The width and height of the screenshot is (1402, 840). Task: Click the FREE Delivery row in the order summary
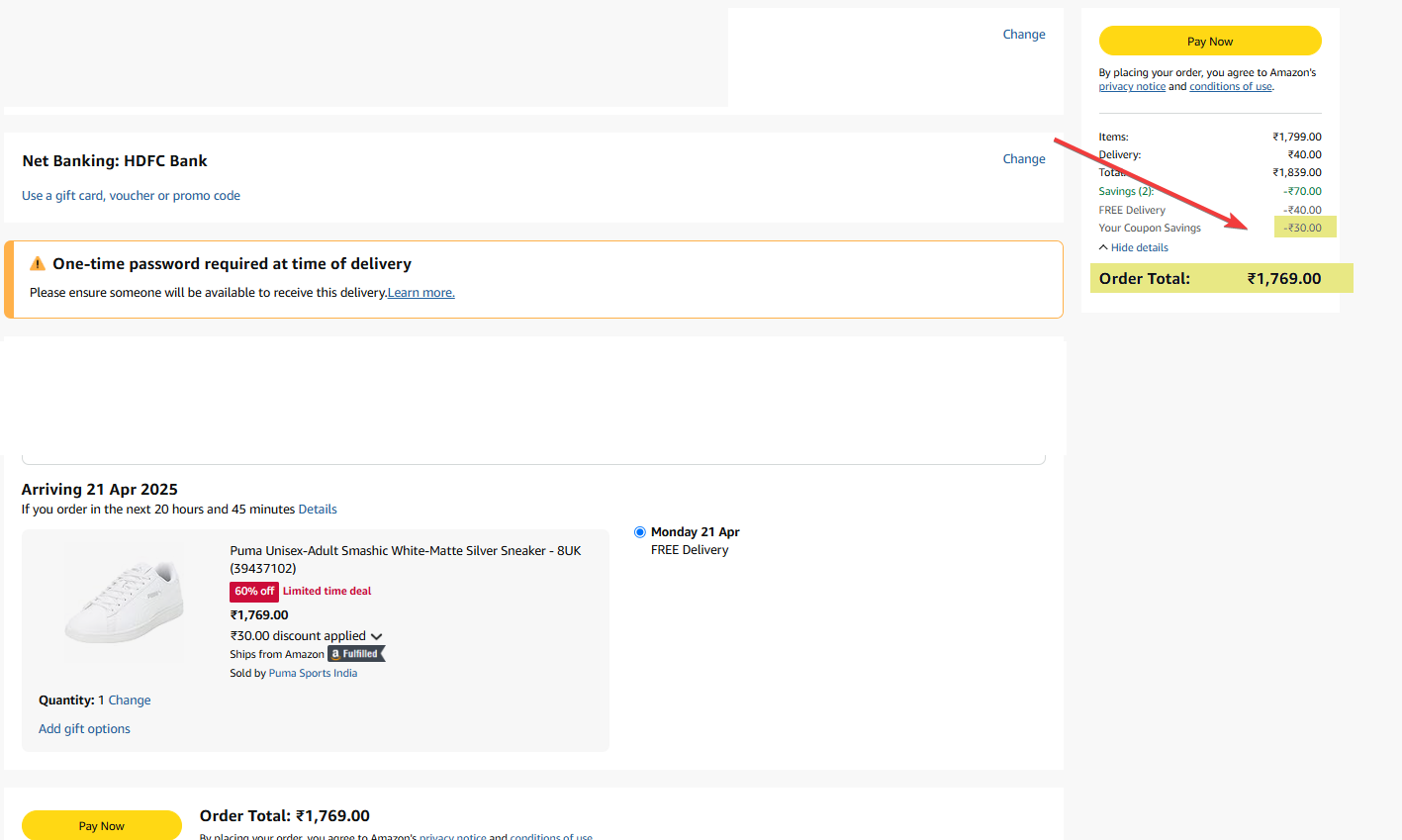point(1210,210)
